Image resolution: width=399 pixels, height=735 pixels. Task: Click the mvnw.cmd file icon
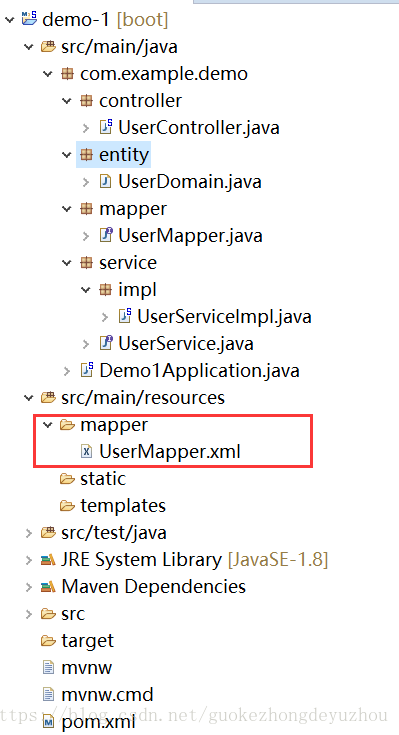tap(48, 695)
